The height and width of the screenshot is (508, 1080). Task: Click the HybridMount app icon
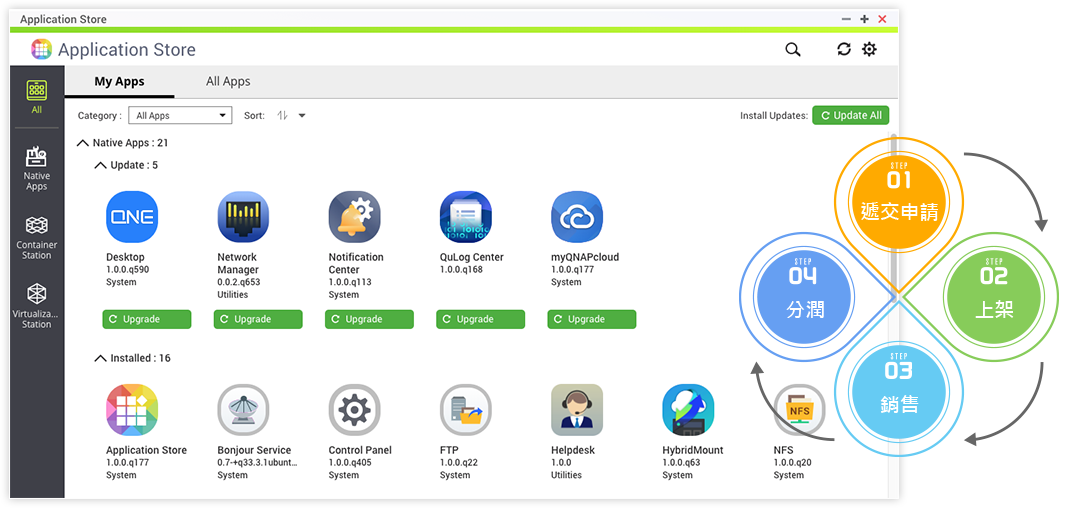click(688, 410)
